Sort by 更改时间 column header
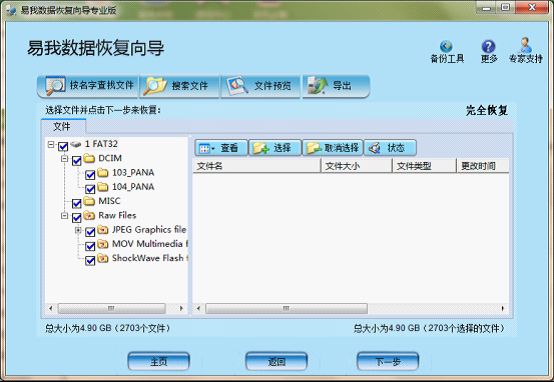 click(x=483, y=166)
